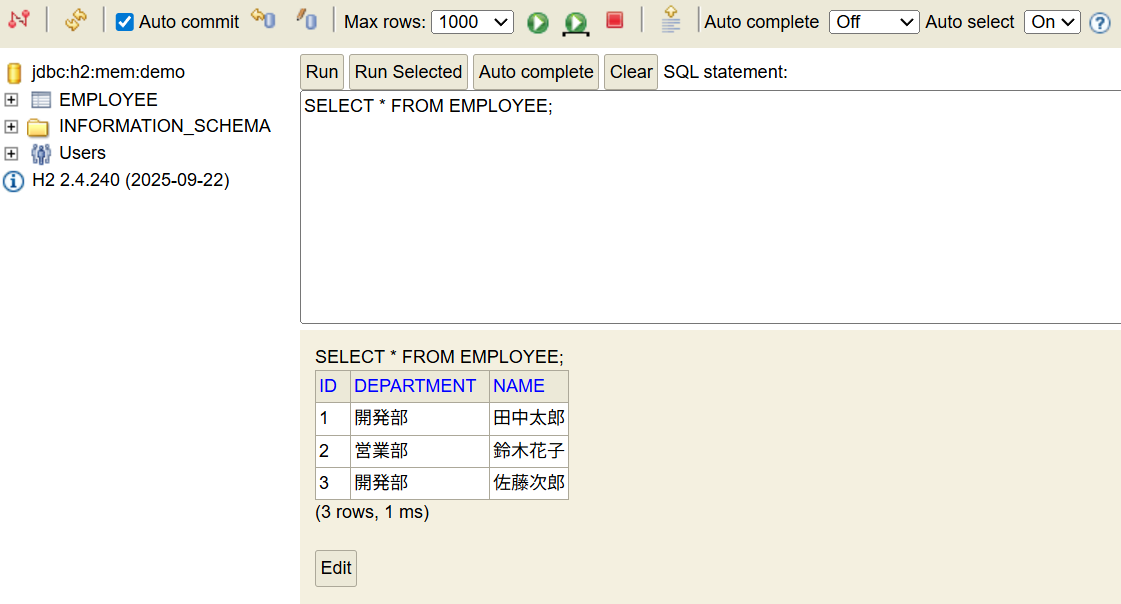Click the jdbc:h2:mem:demo database icon
1121x604 pixels.
point(14,73)
